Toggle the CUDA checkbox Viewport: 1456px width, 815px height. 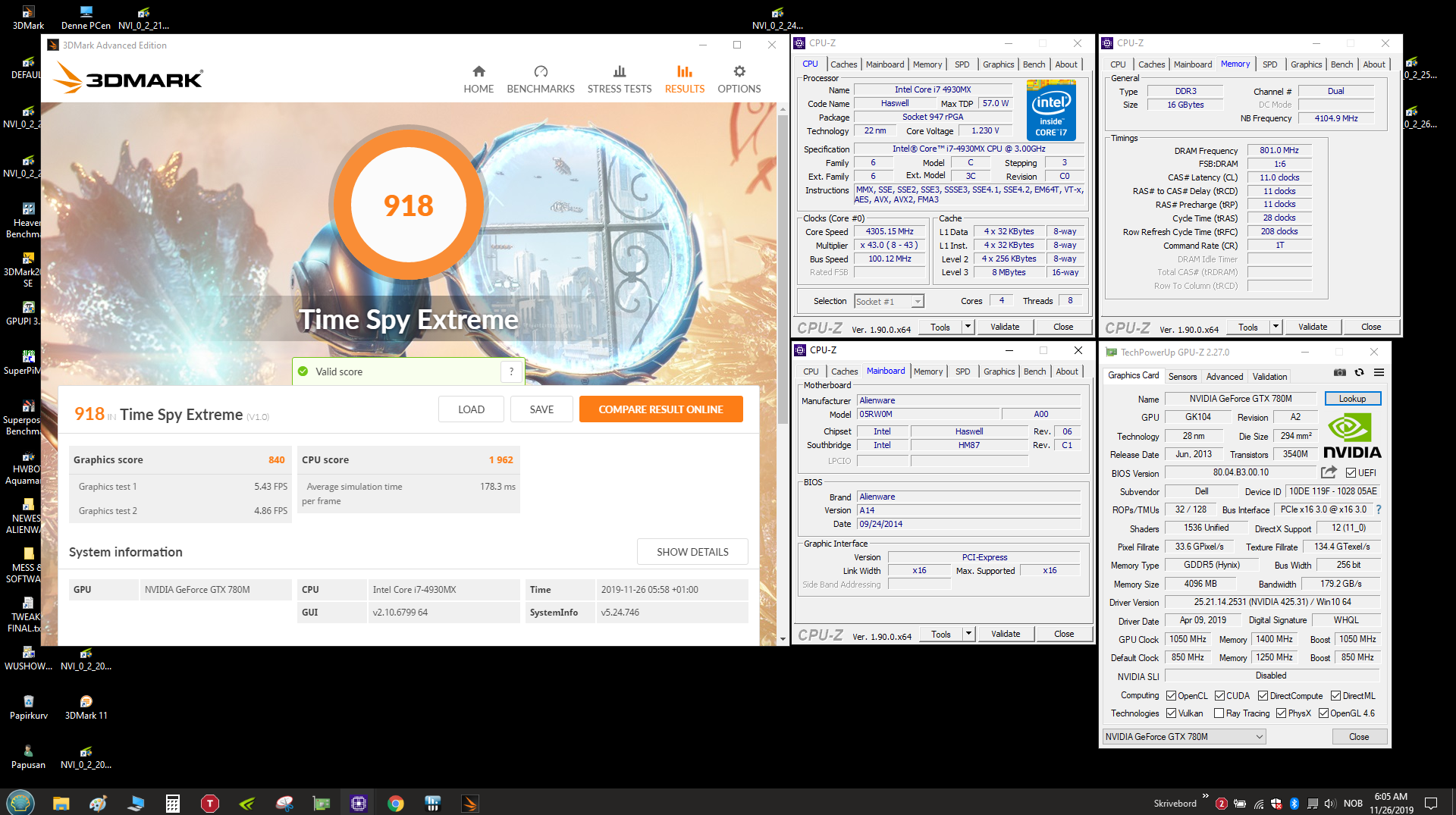pos(1219,695)
